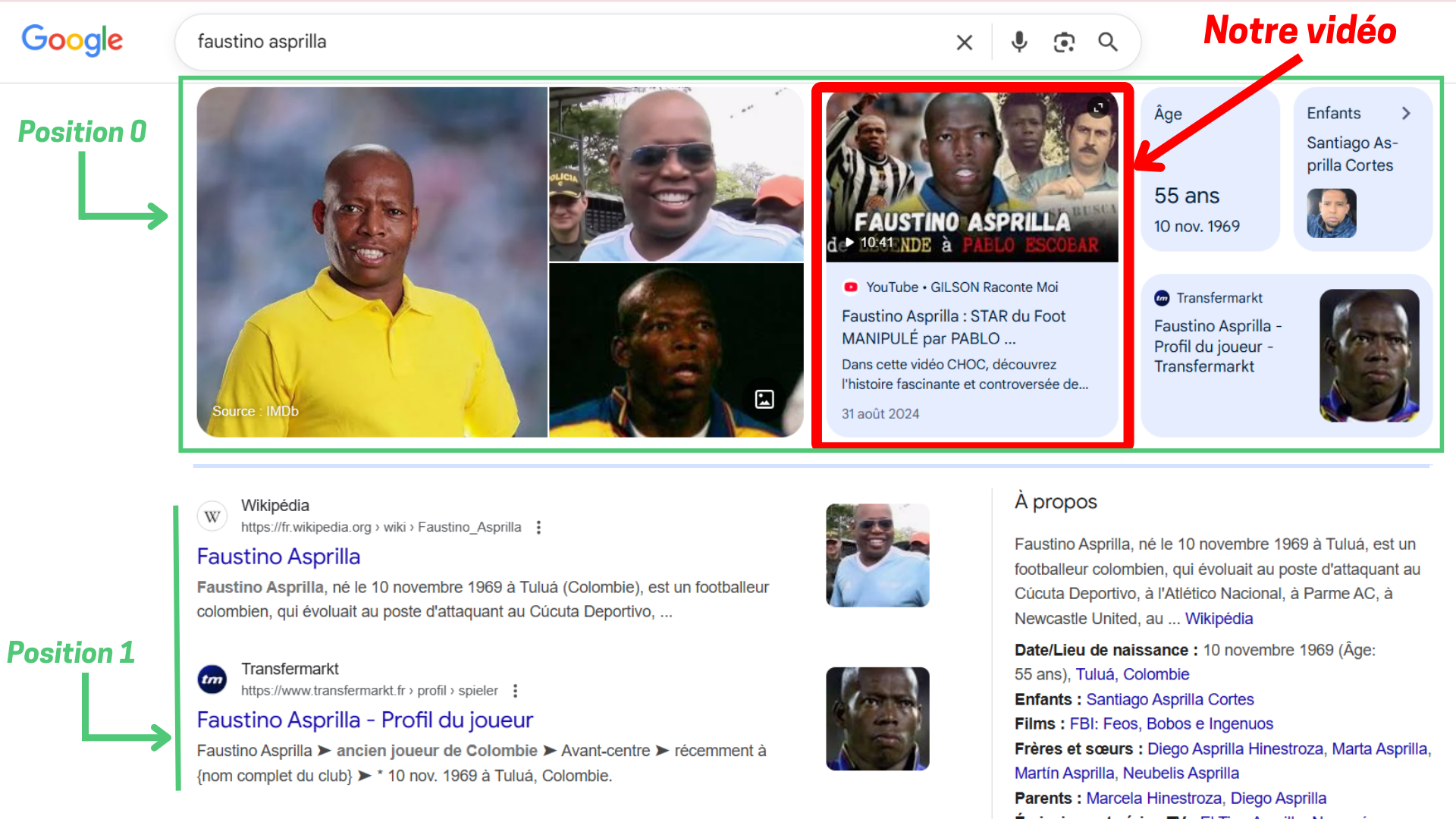This screenshot has width=1456, height=819.
Task: Open Transfermarkt result three-dot options menu
Action: [x=515, y=691]
